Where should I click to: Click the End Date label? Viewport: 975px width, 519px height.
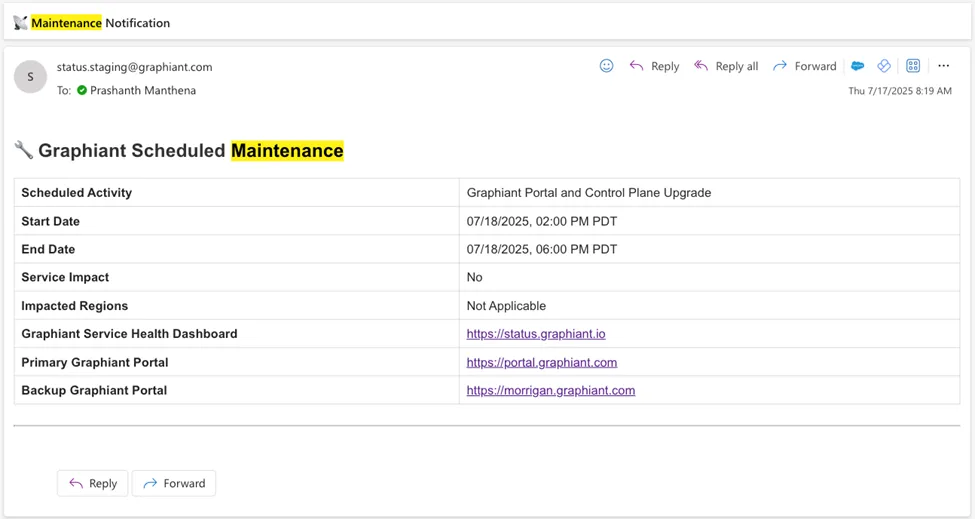click(x=48, y=249)
